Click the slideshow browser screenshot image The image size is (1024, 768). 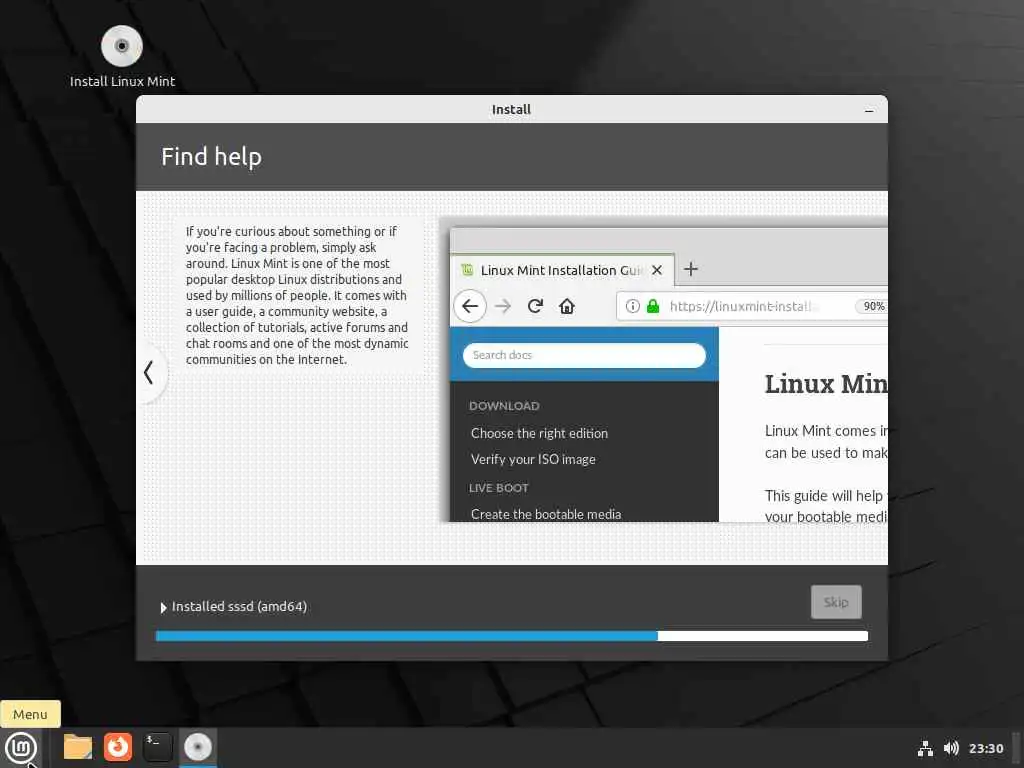coord(664,370)
